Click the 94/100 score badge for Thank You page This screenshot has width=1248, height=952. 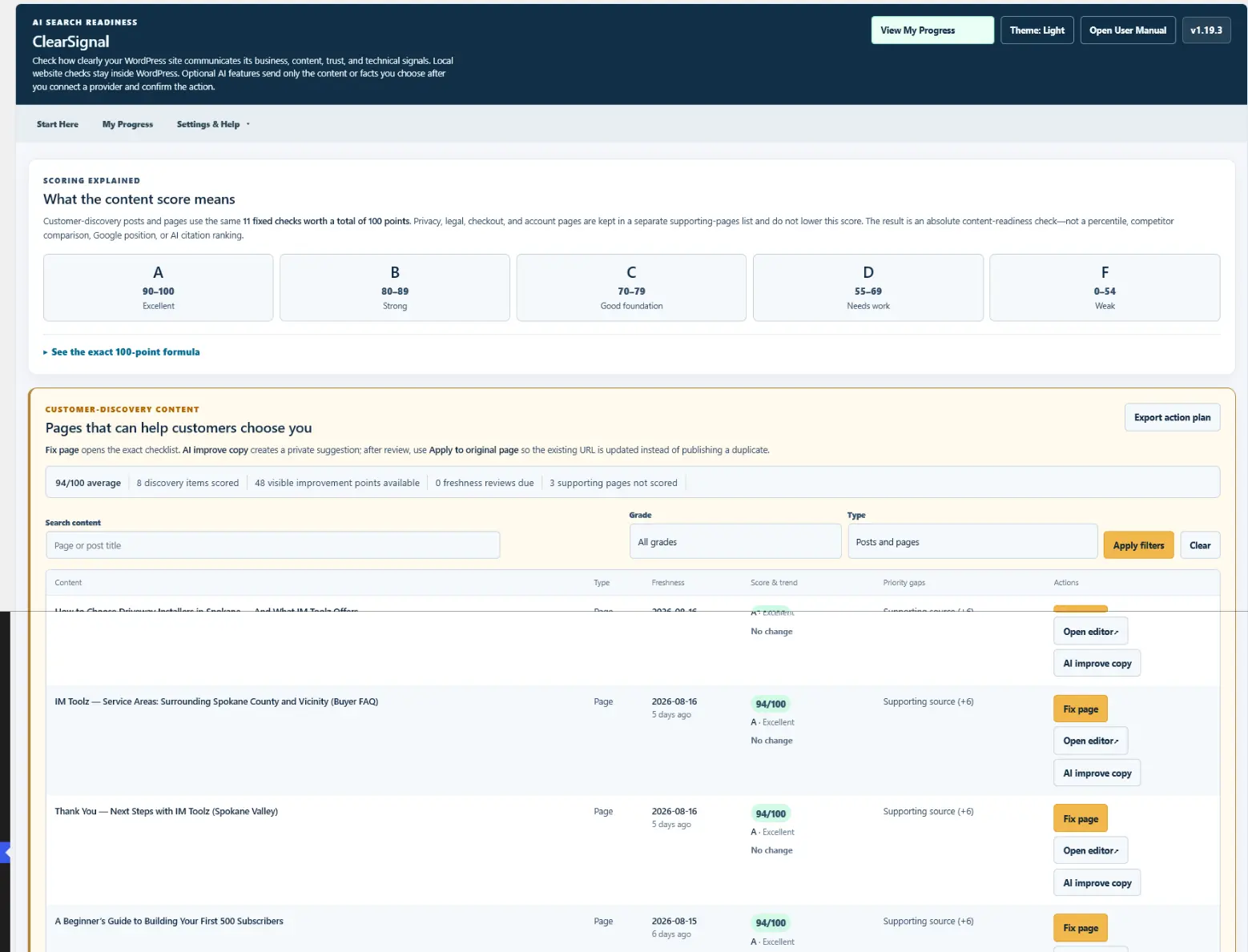(x=771, y=813)
